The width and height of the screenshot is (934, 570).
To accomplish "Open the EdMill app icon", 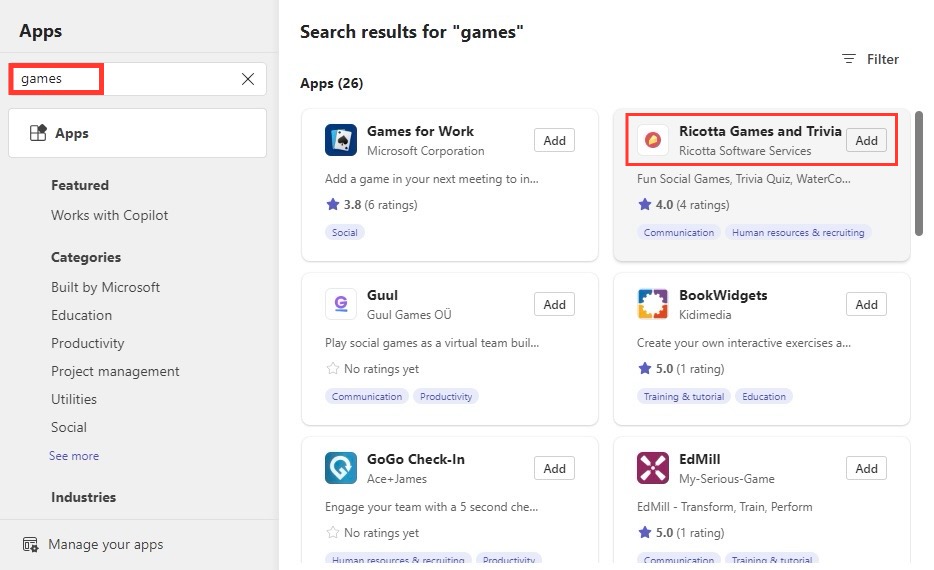I will point(653,468).
